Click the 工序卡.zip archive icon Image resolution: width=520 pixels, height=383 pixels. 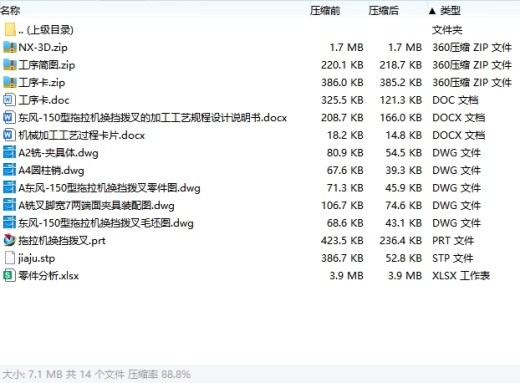(x=10, y=82)
